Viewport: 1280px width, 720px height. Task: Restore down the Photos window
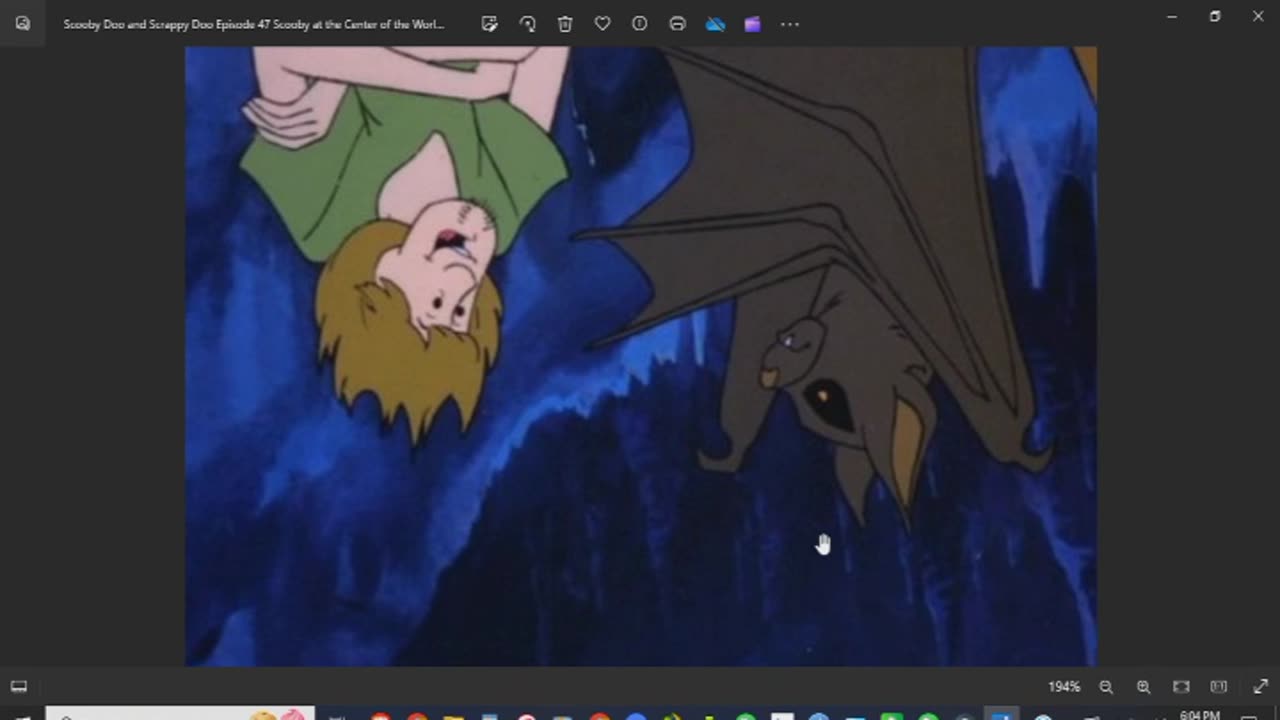click(1215, 17)
